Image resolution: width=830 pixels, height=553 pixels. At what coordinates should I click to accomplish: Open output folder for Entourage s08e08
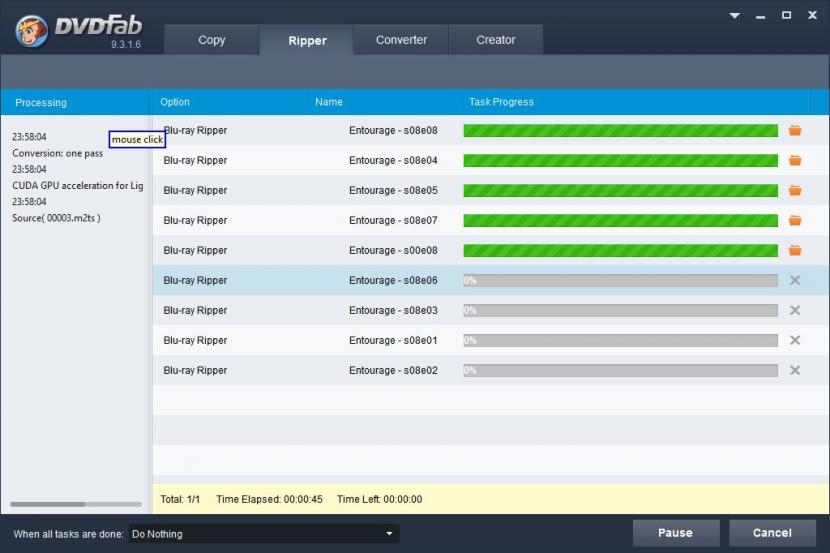(x=795, y=130)
